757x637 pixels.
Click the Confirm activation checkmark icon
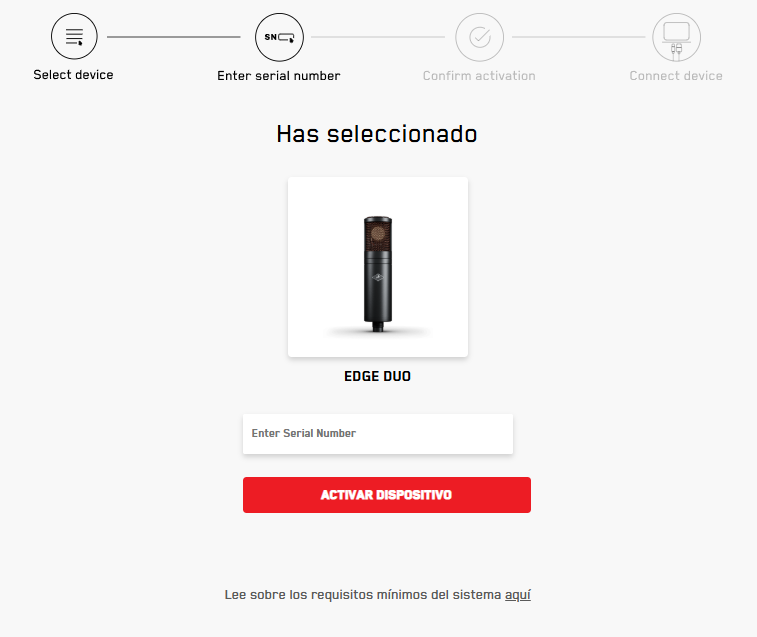(479, 37)
